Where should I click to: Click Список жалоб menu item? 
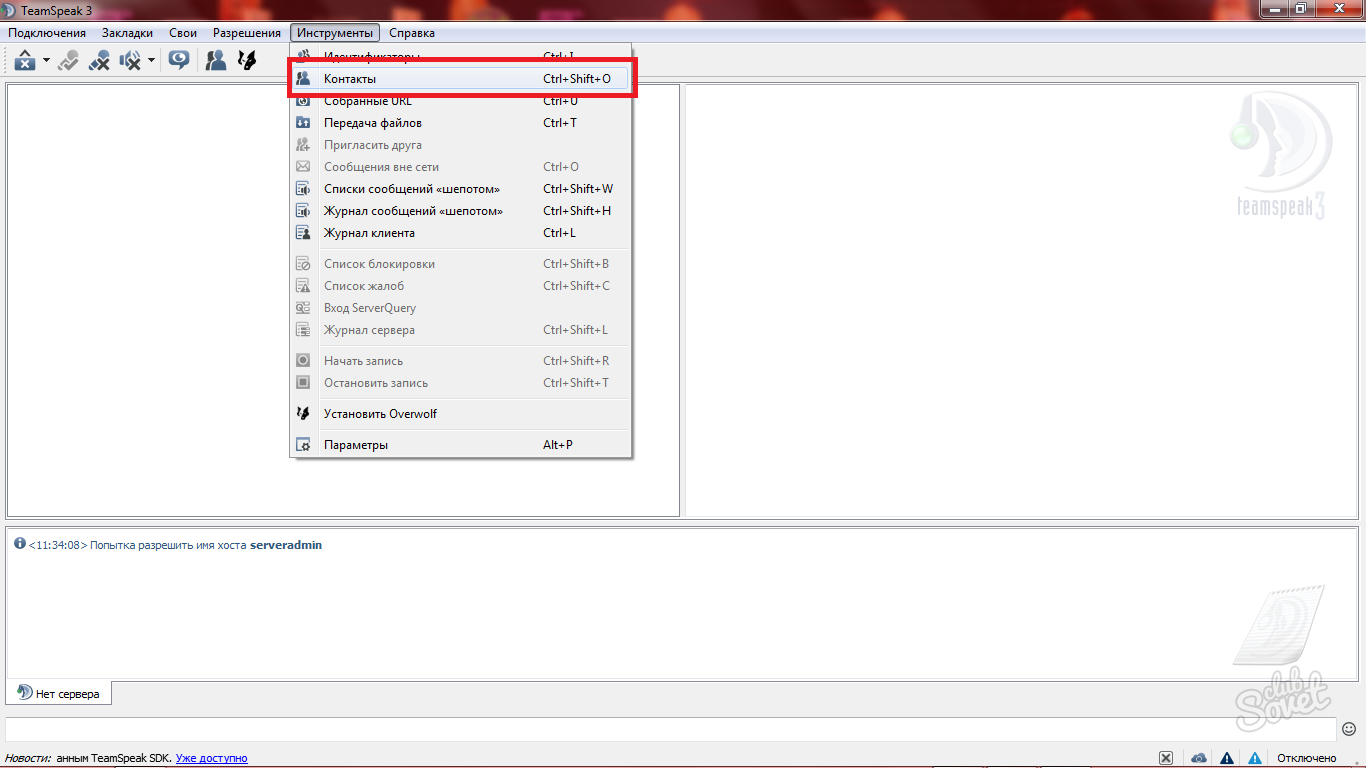461,286
